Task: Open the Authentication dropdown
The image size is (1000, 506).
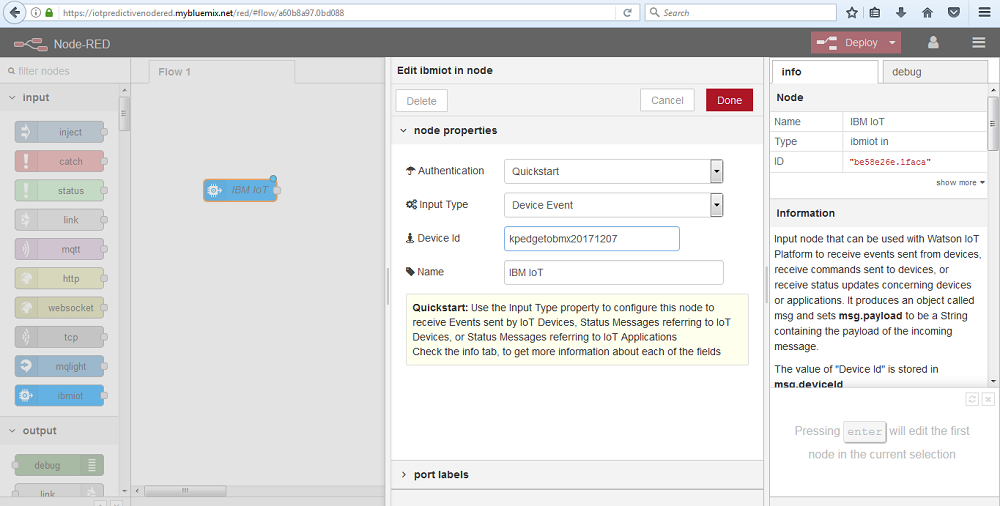Action: (717, 171)
